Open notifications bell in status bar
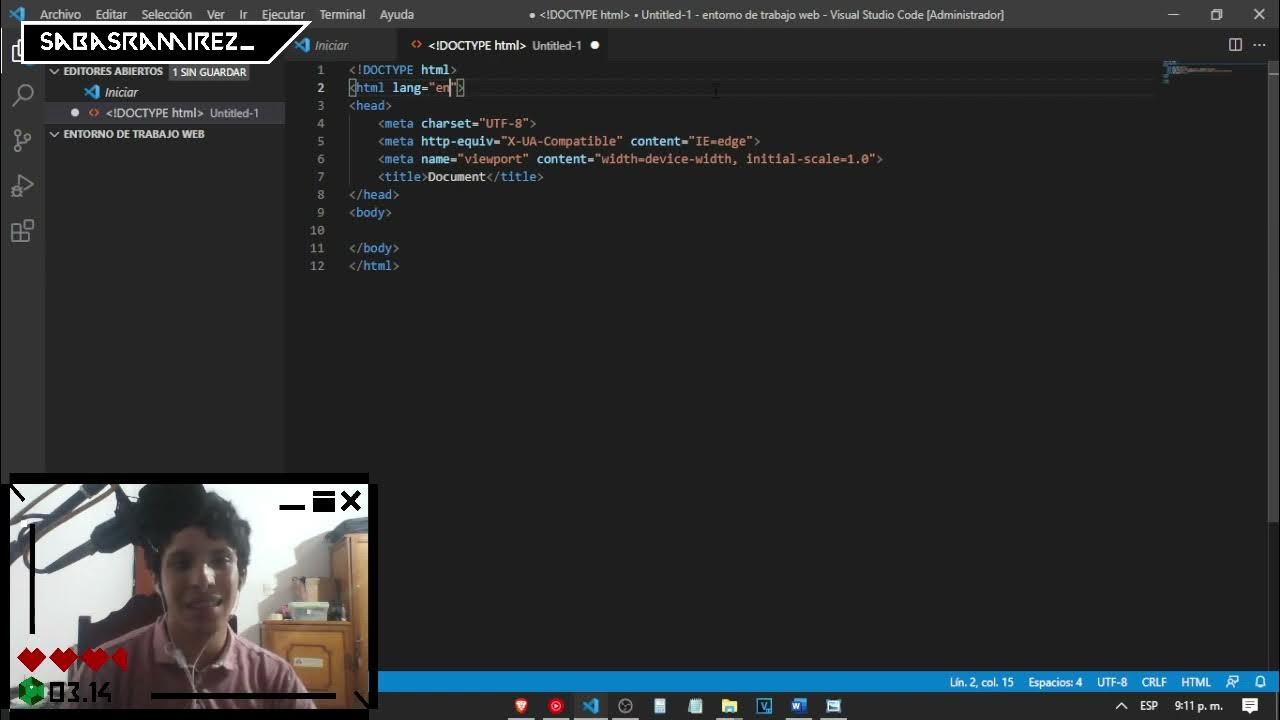 (1259, 682)
